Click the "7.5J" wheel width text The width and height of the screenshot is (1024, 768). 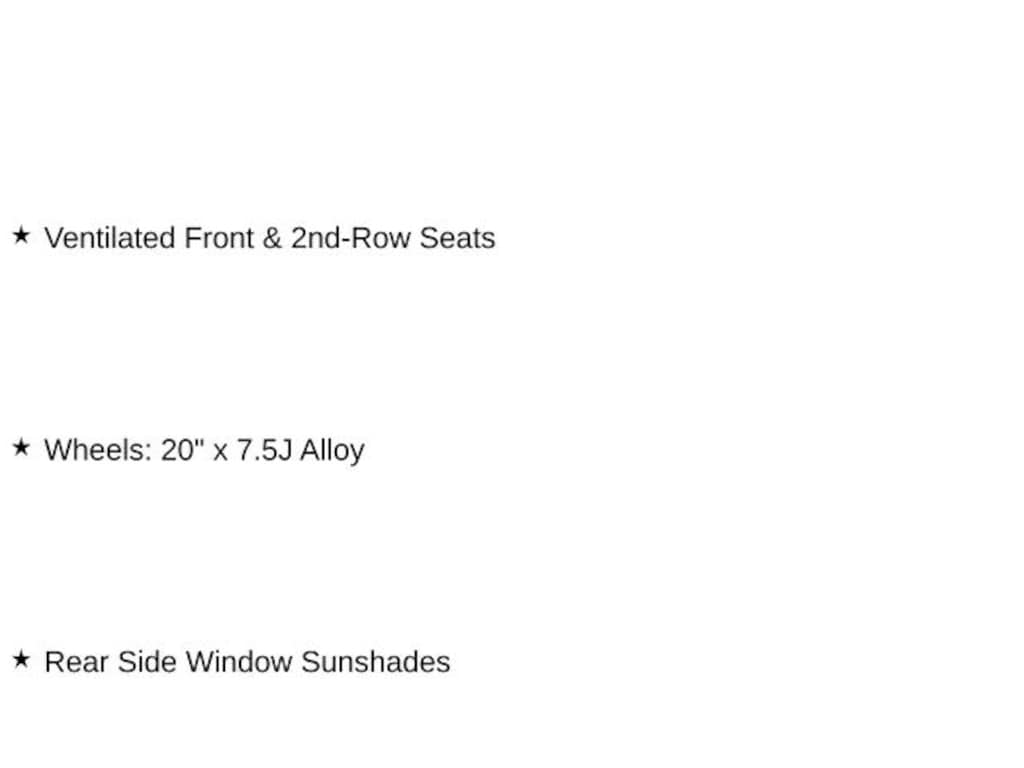click(x=264, y=450)
